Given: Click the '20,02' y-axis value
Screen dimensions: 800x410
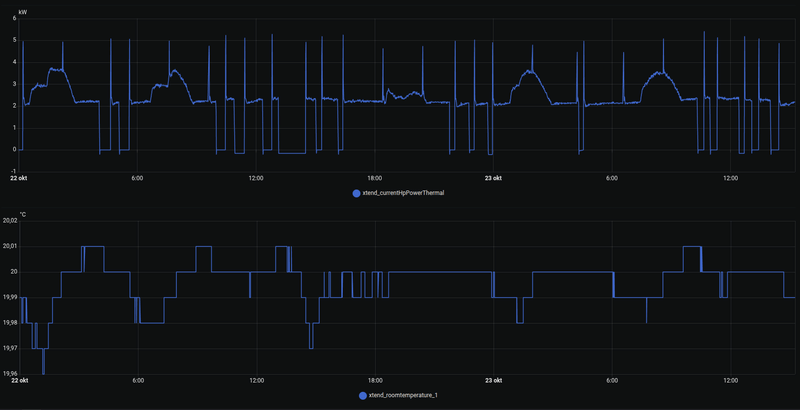Looking at the screenshot, I should point(10,221).
